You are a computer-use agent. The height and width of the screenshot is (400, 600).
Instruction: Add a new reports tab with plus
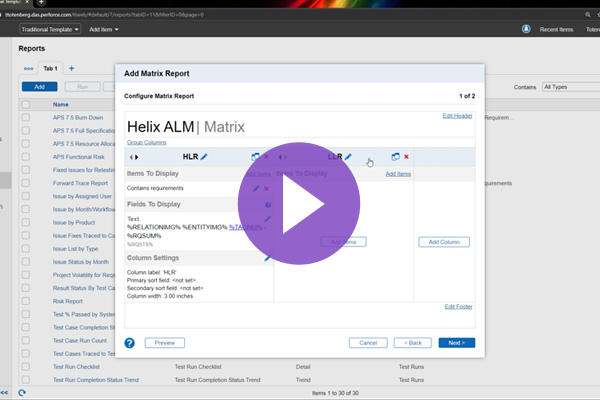pyautogui.click(x=71, y=68)
